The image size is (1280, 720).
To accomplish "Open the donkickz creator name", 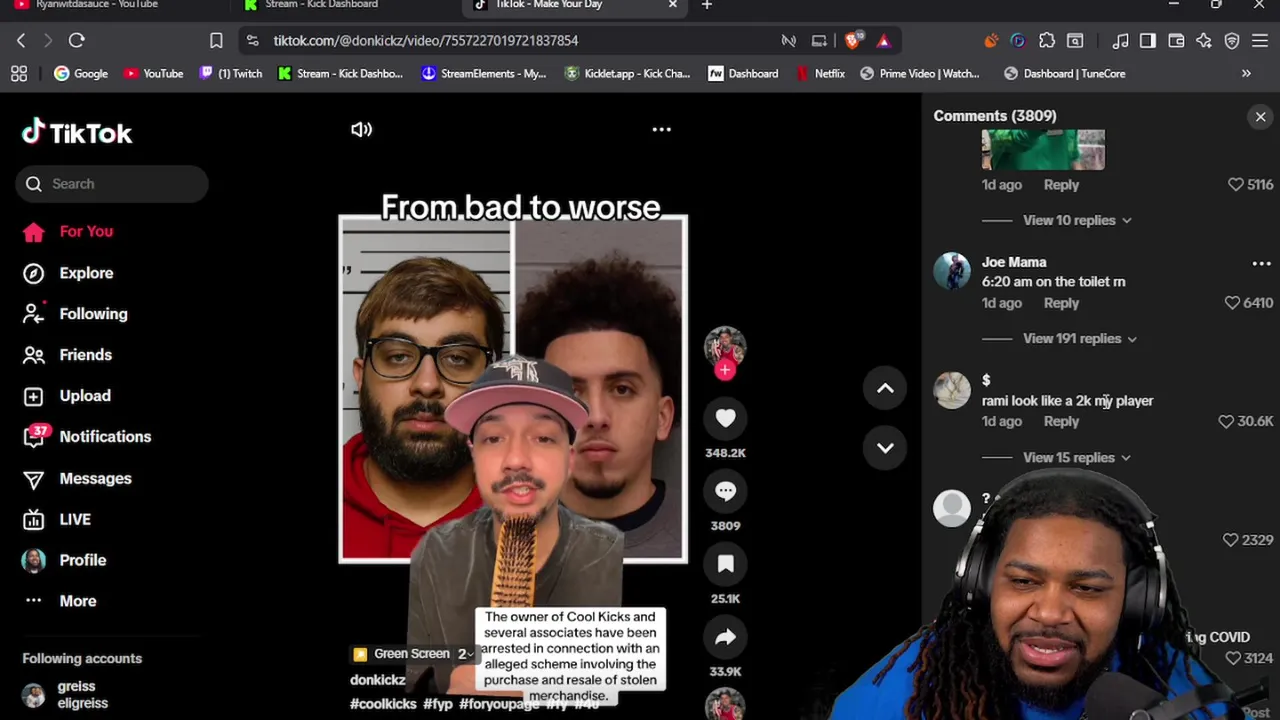I will (x=378, y=680).
